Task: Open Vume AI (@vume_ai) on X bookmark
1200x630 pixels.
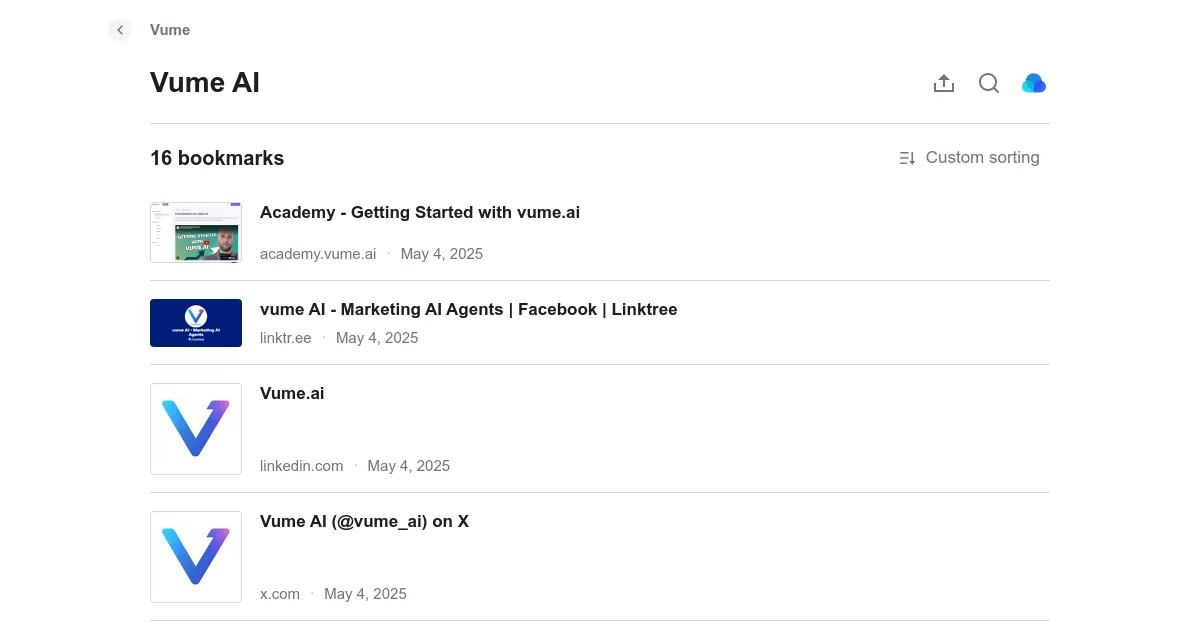Action: [364, 522]
